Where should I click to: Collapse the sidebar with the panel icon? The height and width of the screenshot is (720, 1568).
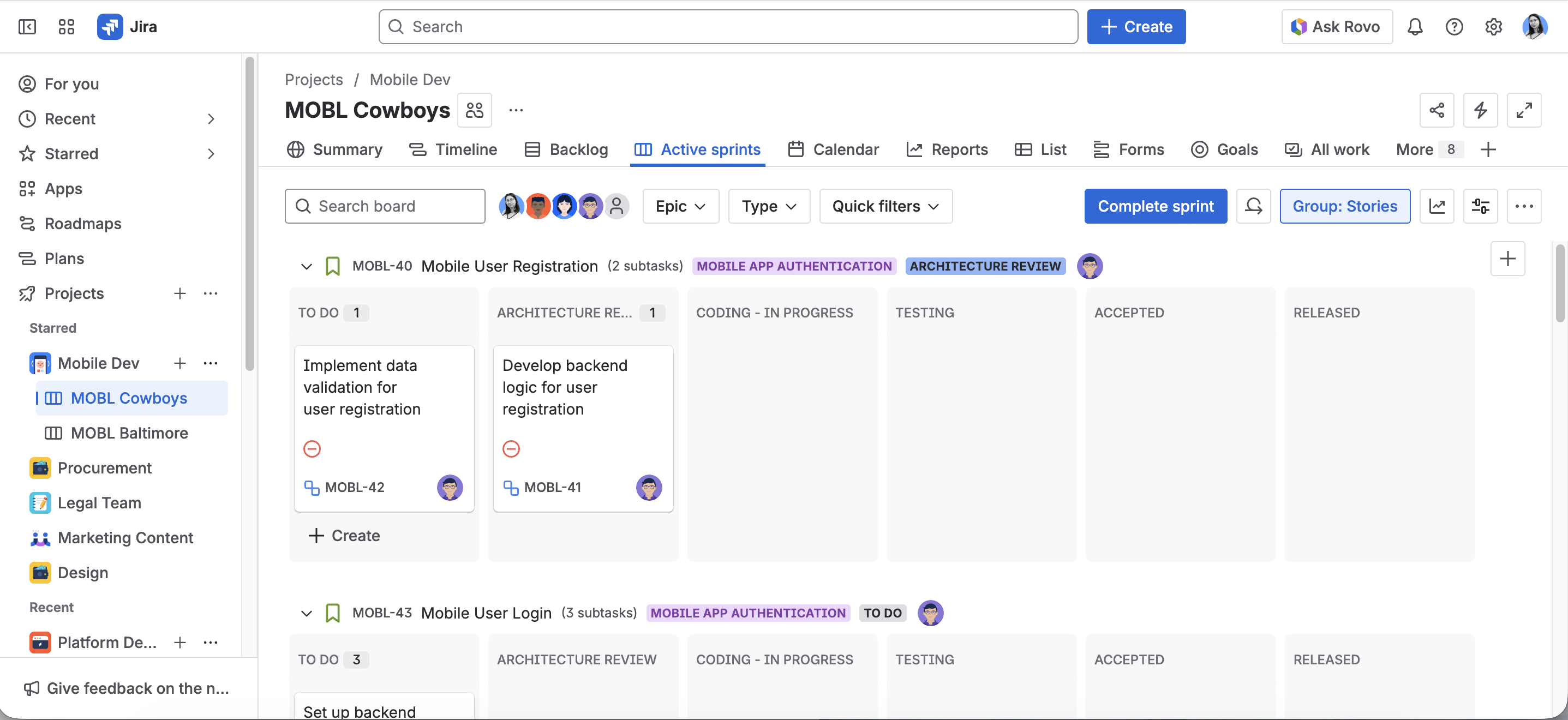[27, 27]
